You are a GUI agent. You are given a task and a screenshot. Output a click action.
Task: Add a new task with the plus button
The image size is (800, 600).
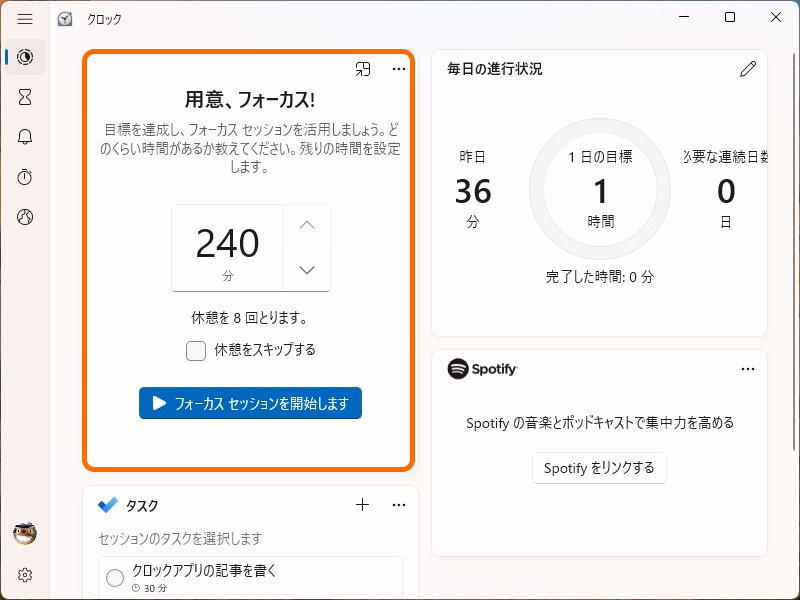pyautogui.click(x=362, y=505)
